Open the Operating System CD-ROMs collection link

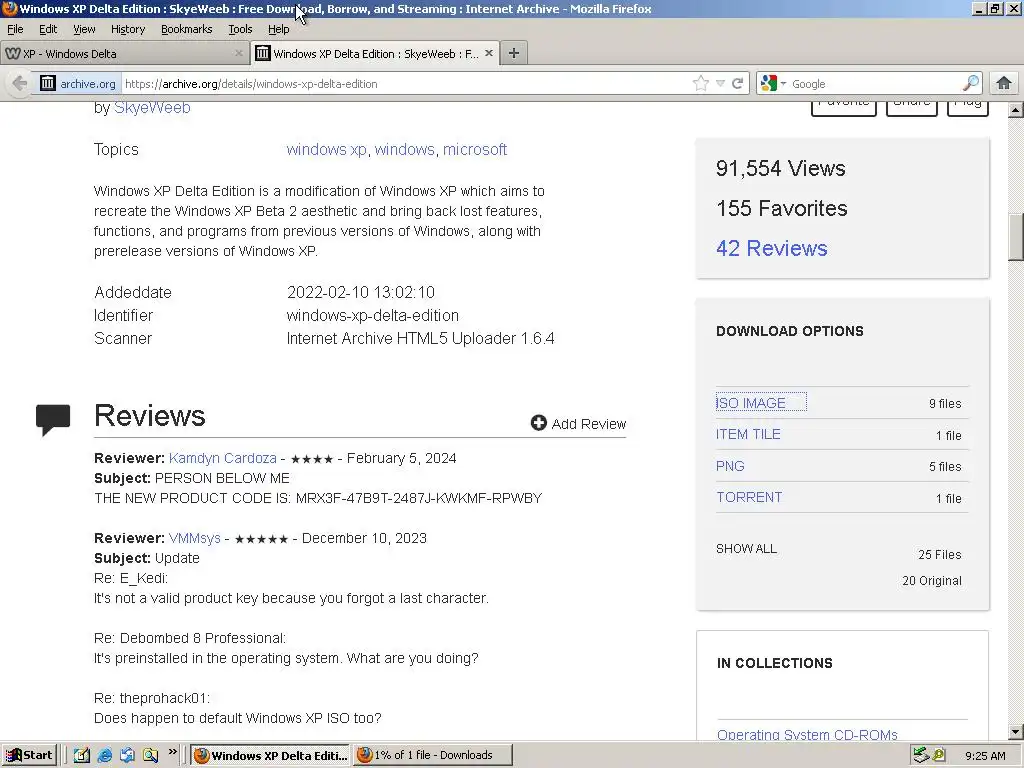pos(807,734)
